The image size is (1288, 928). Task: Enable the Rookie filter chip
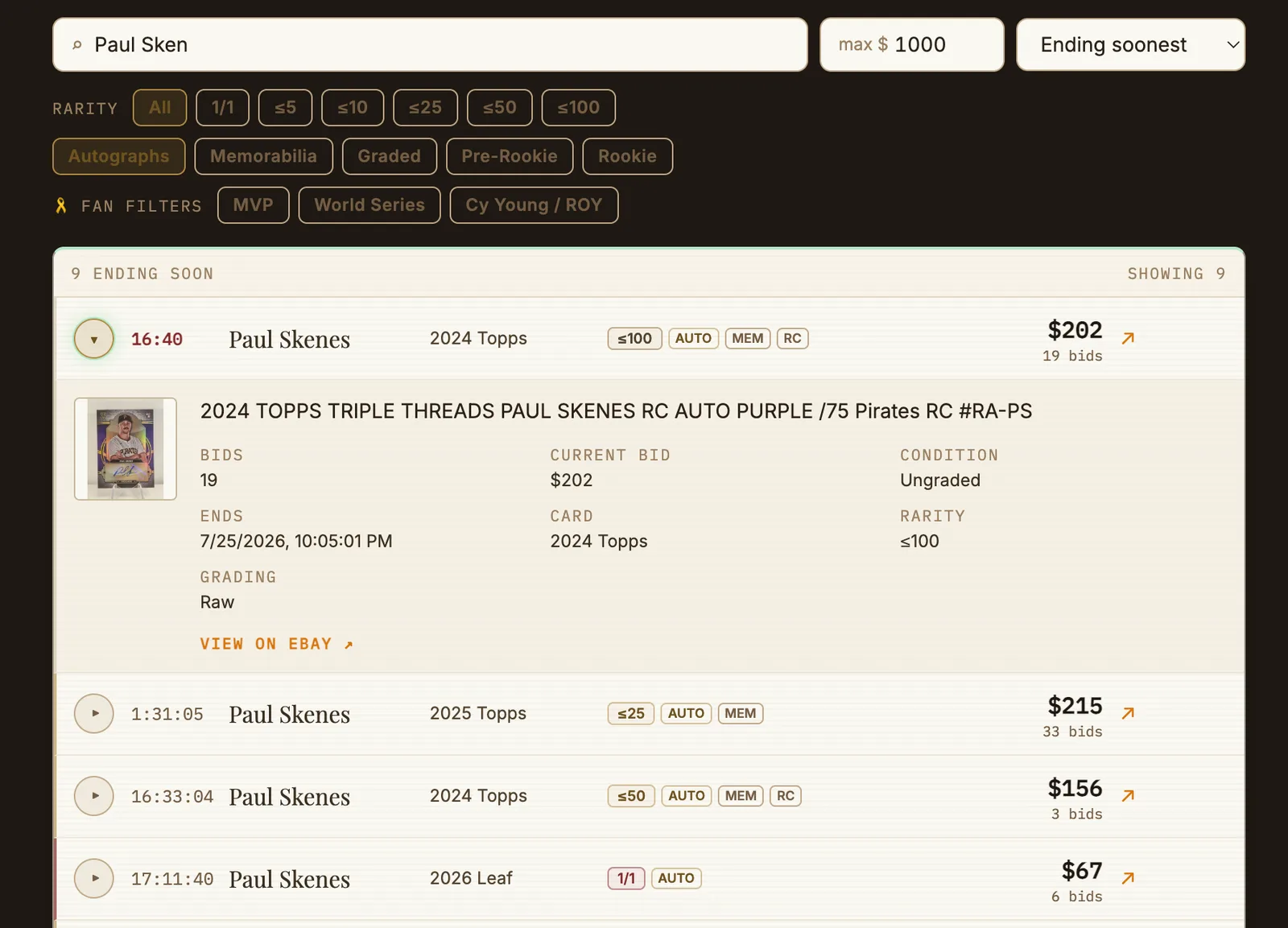click(x=627, y=156)
